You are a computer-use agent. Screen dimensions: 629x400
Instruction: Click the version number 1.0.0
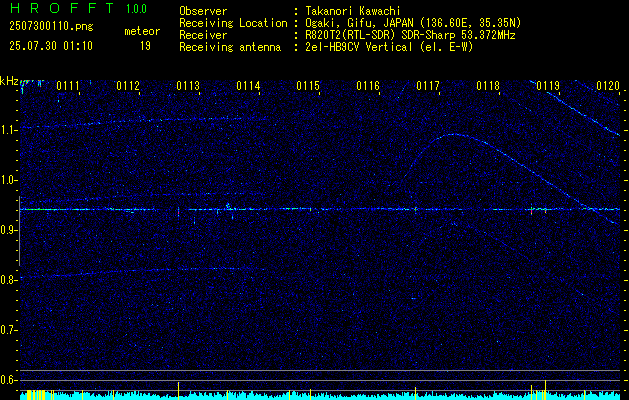(136, 9)
